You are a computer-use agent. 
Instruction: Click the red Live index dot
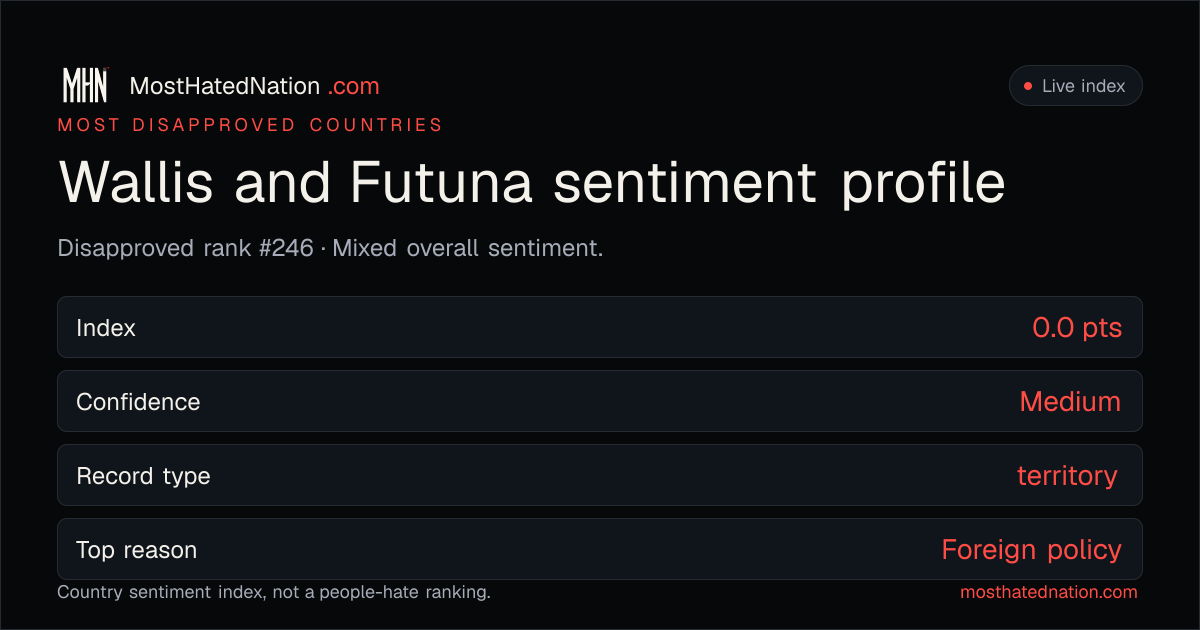click(x=1027, y=87)
